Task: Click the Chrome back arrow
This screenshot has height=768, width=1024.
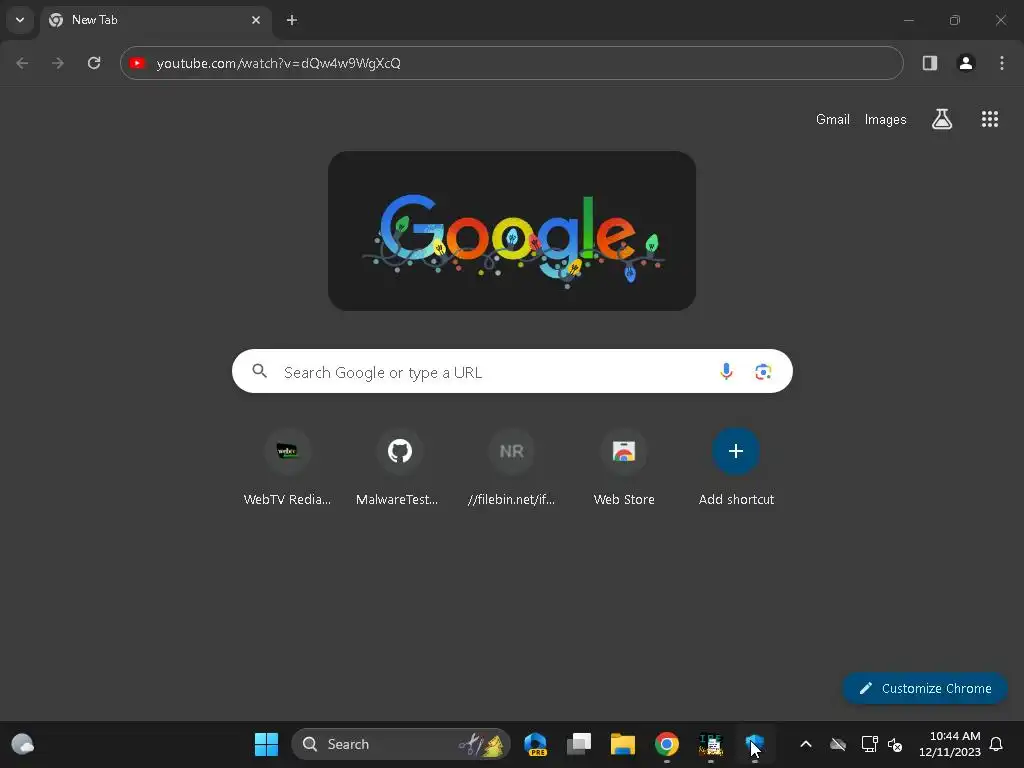Action: point(22,63)
